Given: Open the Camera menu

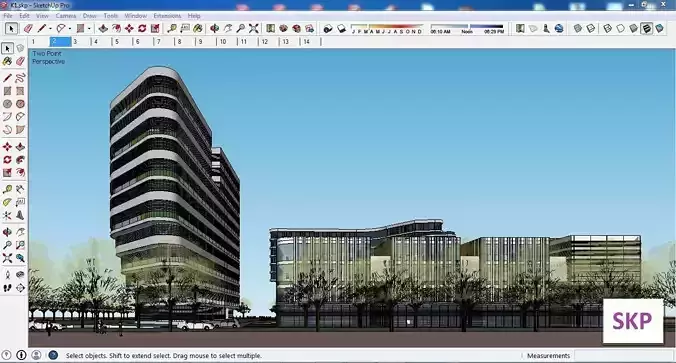Looking at the screenshot, I should 66,16.
